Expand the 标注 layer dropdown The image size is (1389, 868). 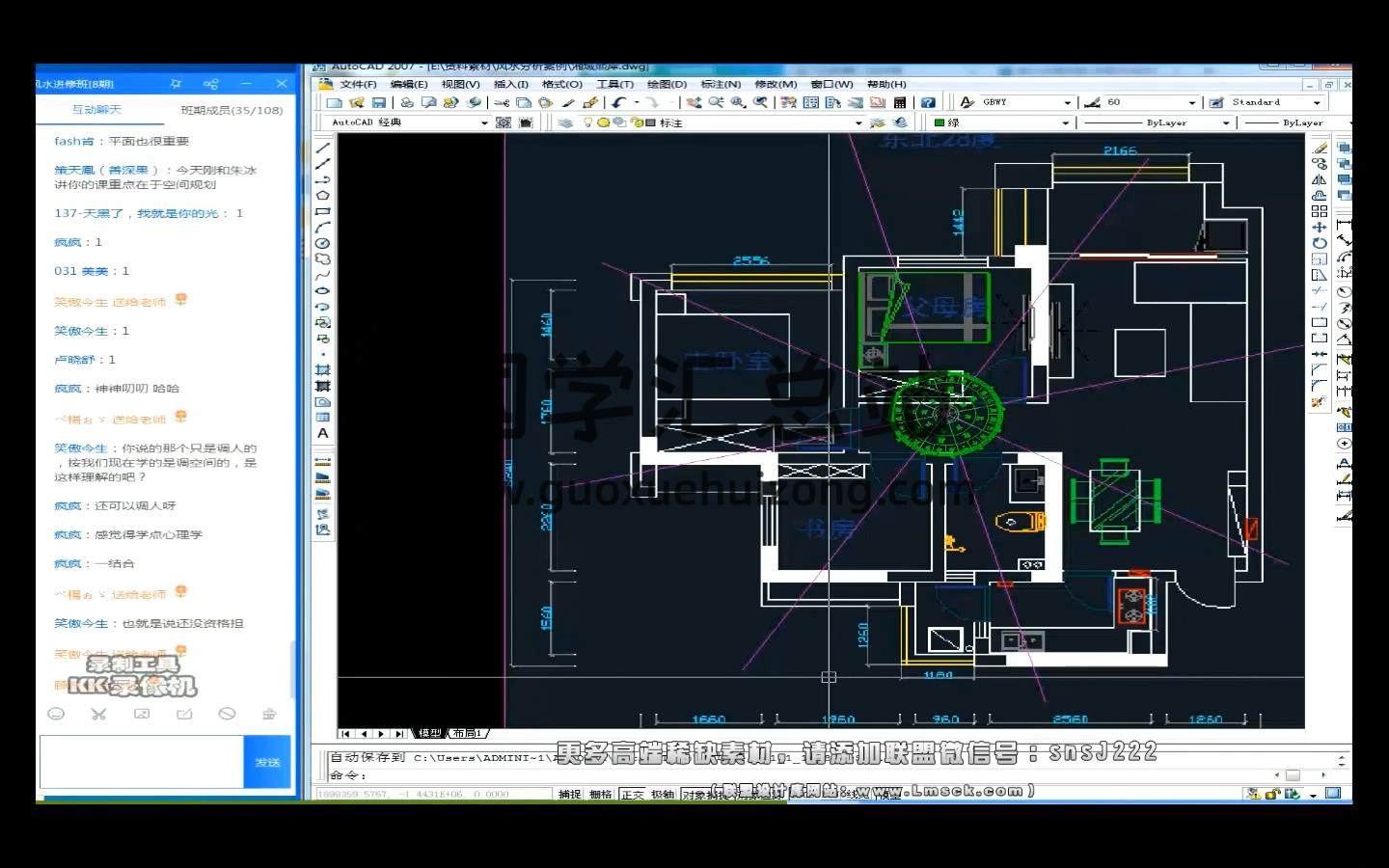click(858, 122)
